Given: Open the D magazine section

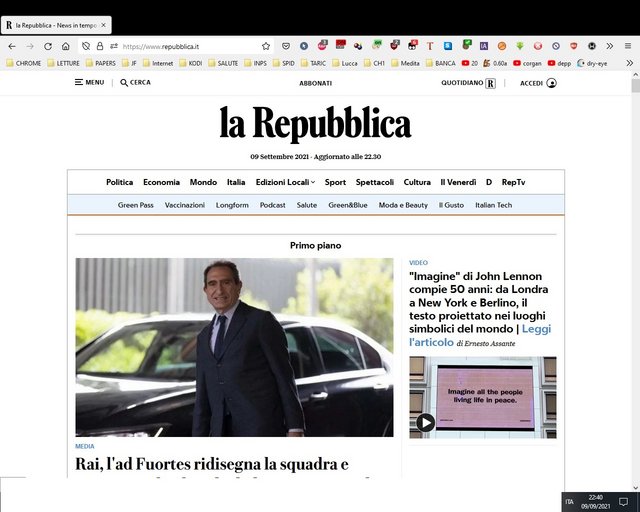Looking at the screenshot, I should pyautogui.click(x=489, y=182).
